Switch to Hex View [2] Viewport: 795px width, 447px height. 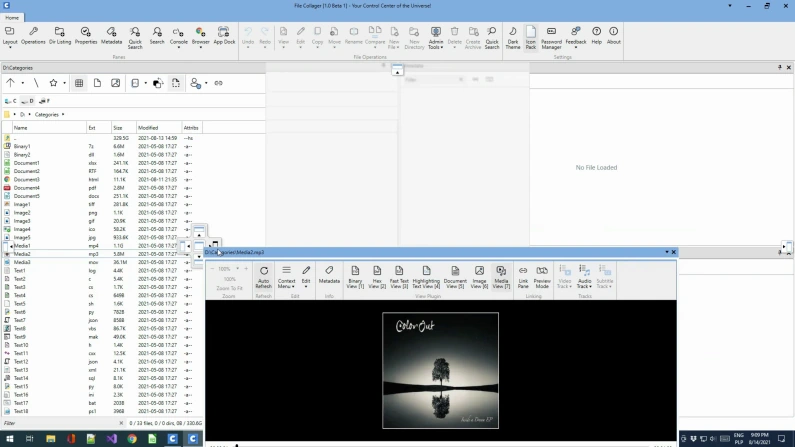click(377, 277)
